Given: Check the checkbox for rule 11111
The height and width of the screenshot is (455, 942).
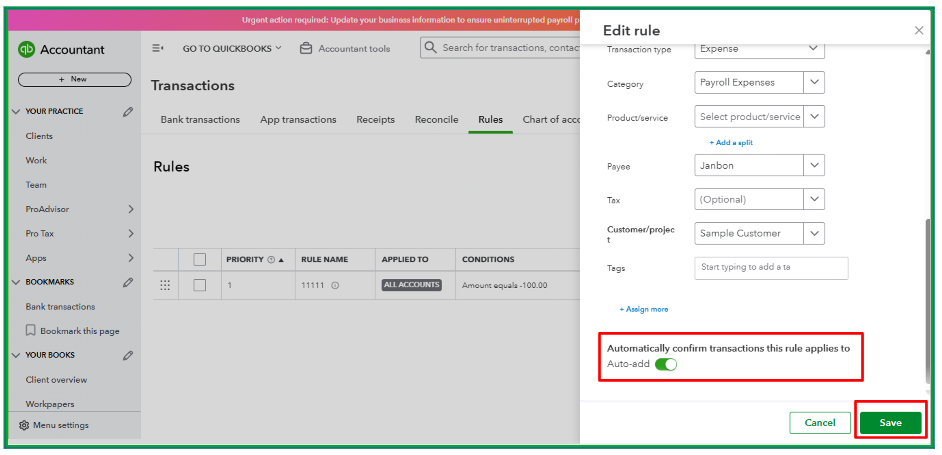Looking at the screenshot, I should [199, 286].
